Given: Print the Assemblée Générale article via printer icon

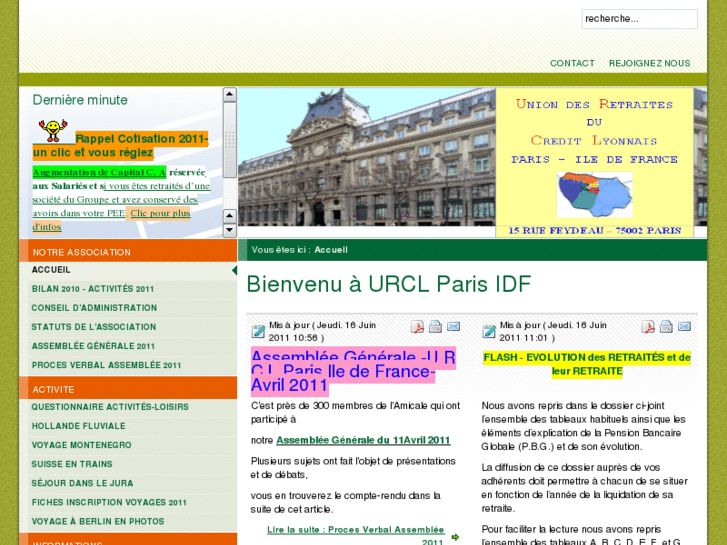Looking at the screenshot, I should pos(435,327).
